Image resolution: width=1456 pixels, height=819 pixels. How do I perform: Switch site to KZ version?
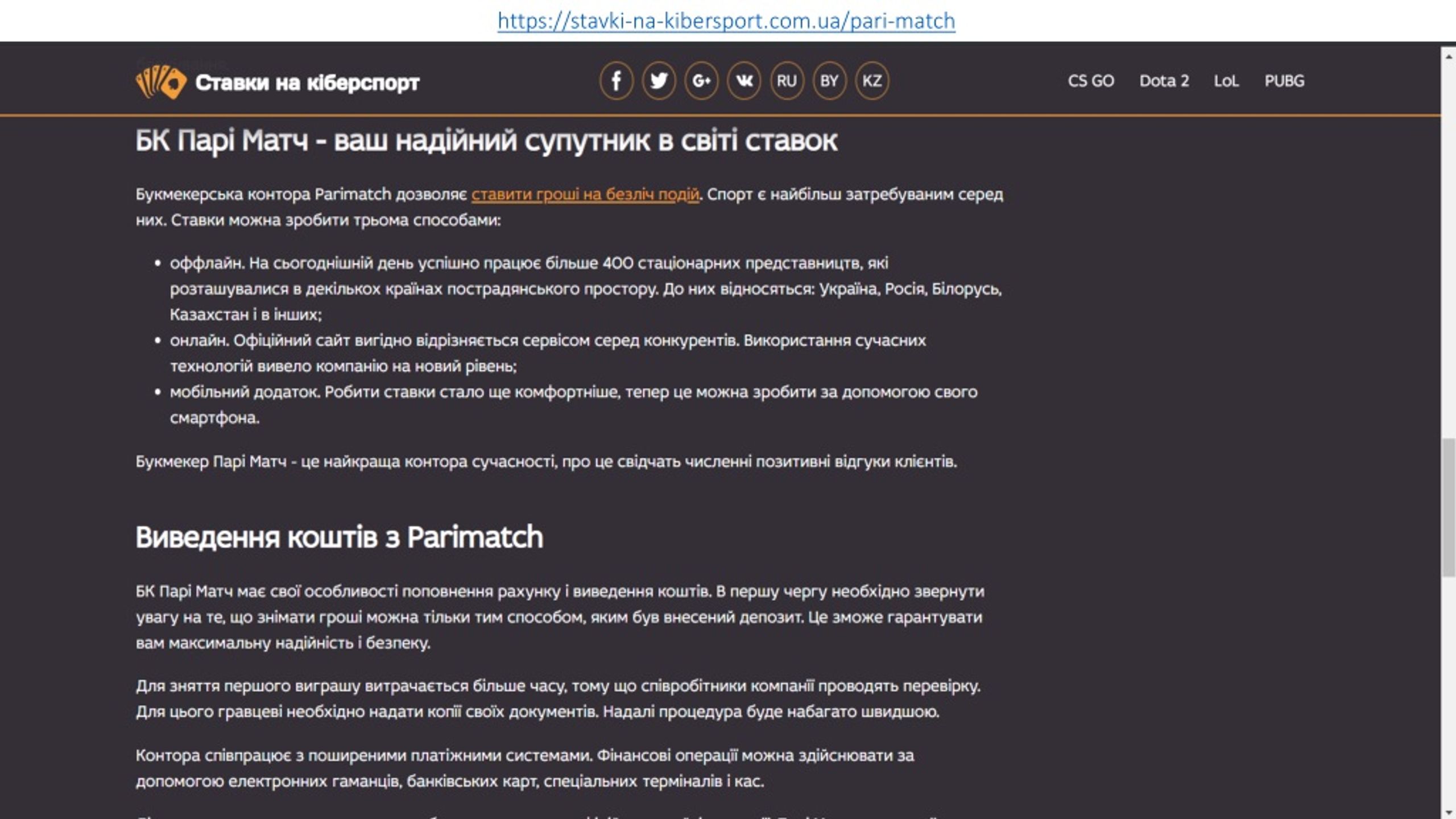coord(872,81)
